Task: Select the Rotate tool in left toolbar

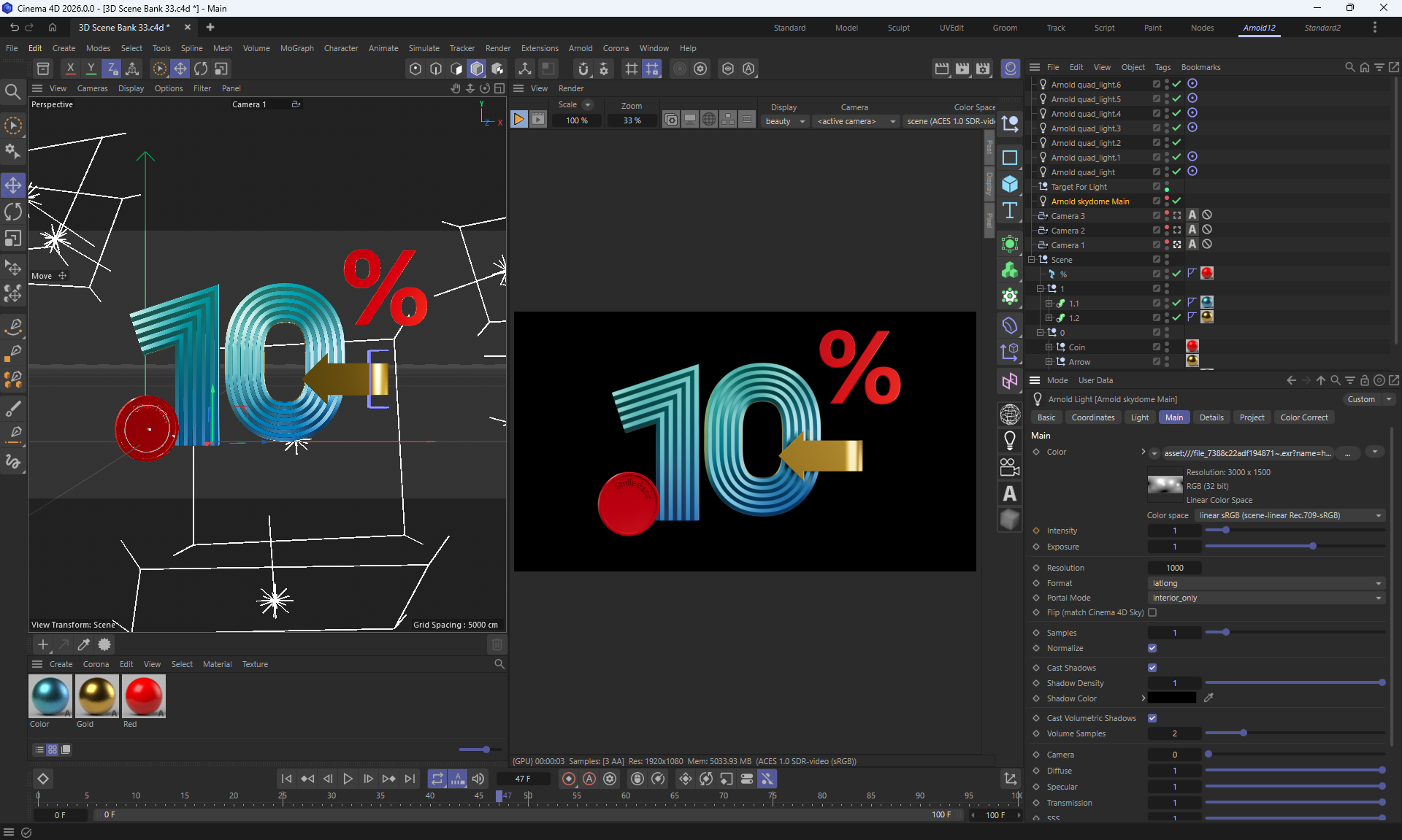Action: click(13, 212)
